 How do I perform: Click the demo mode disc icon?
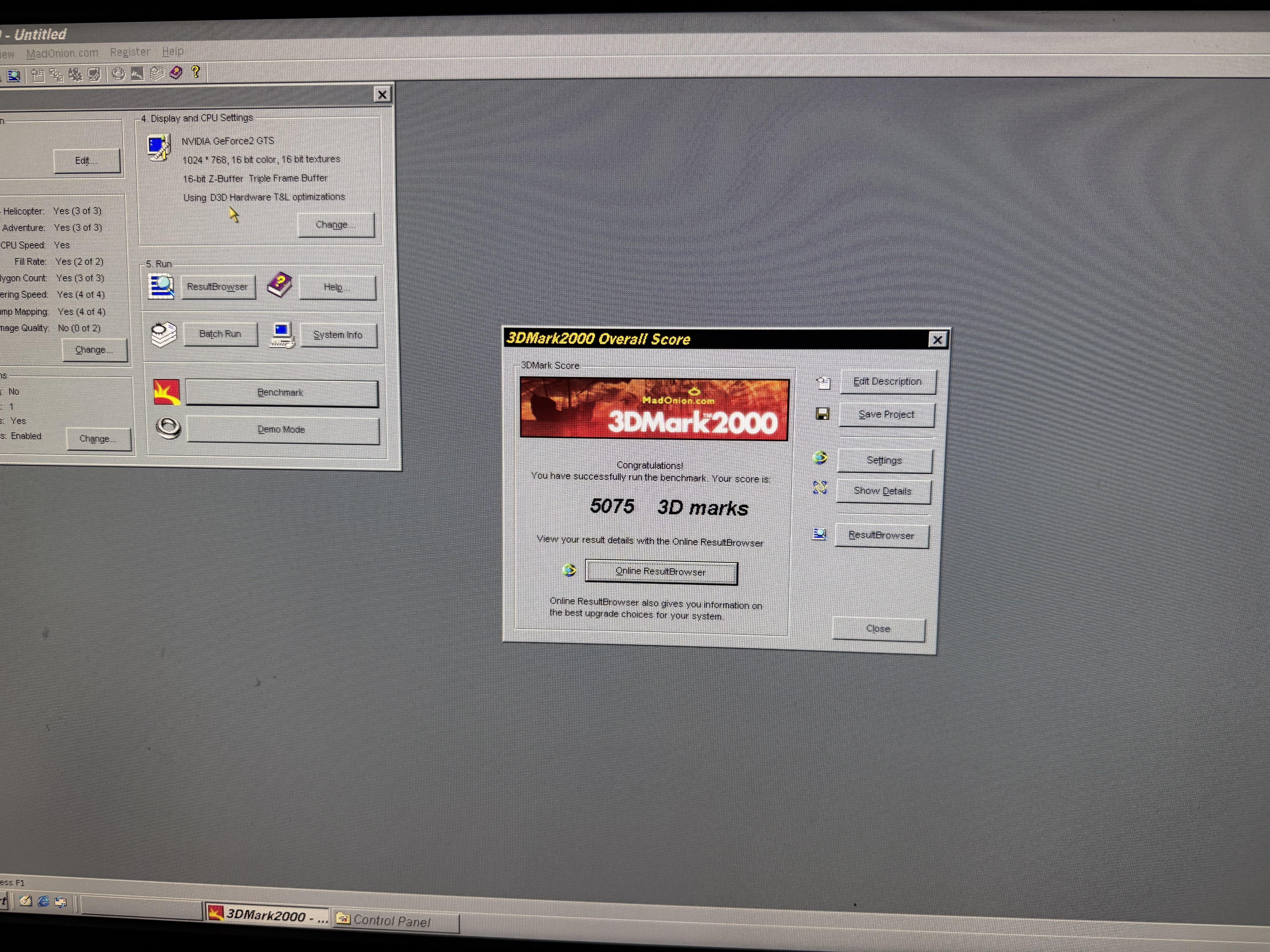168,428
